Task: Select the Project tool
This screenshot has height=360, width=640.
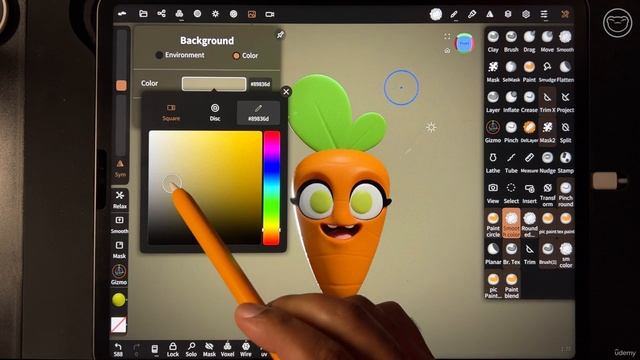Action: (x=565, y=102)
